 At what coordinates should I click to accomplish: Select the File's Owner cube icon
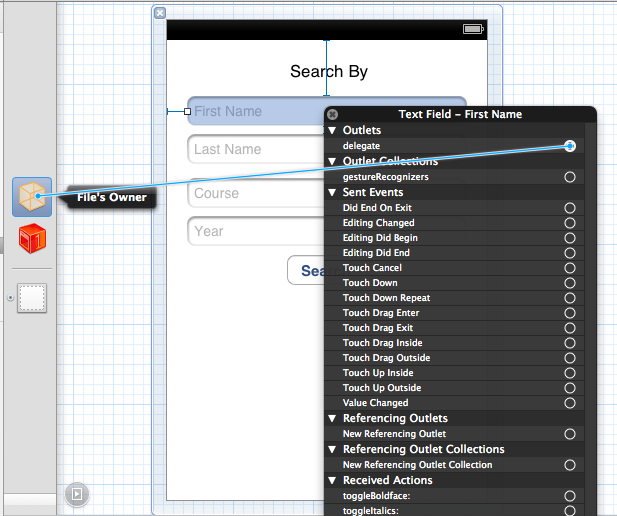32,197
